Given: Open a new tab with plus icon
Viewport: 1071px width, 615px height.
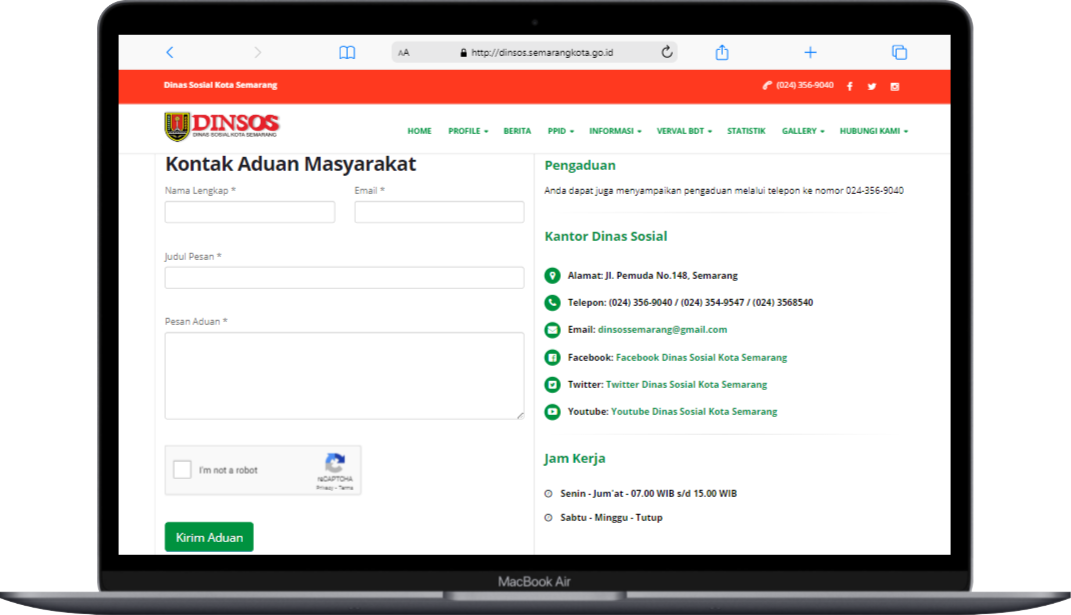Looking at the screenshot, I should 810,53.
